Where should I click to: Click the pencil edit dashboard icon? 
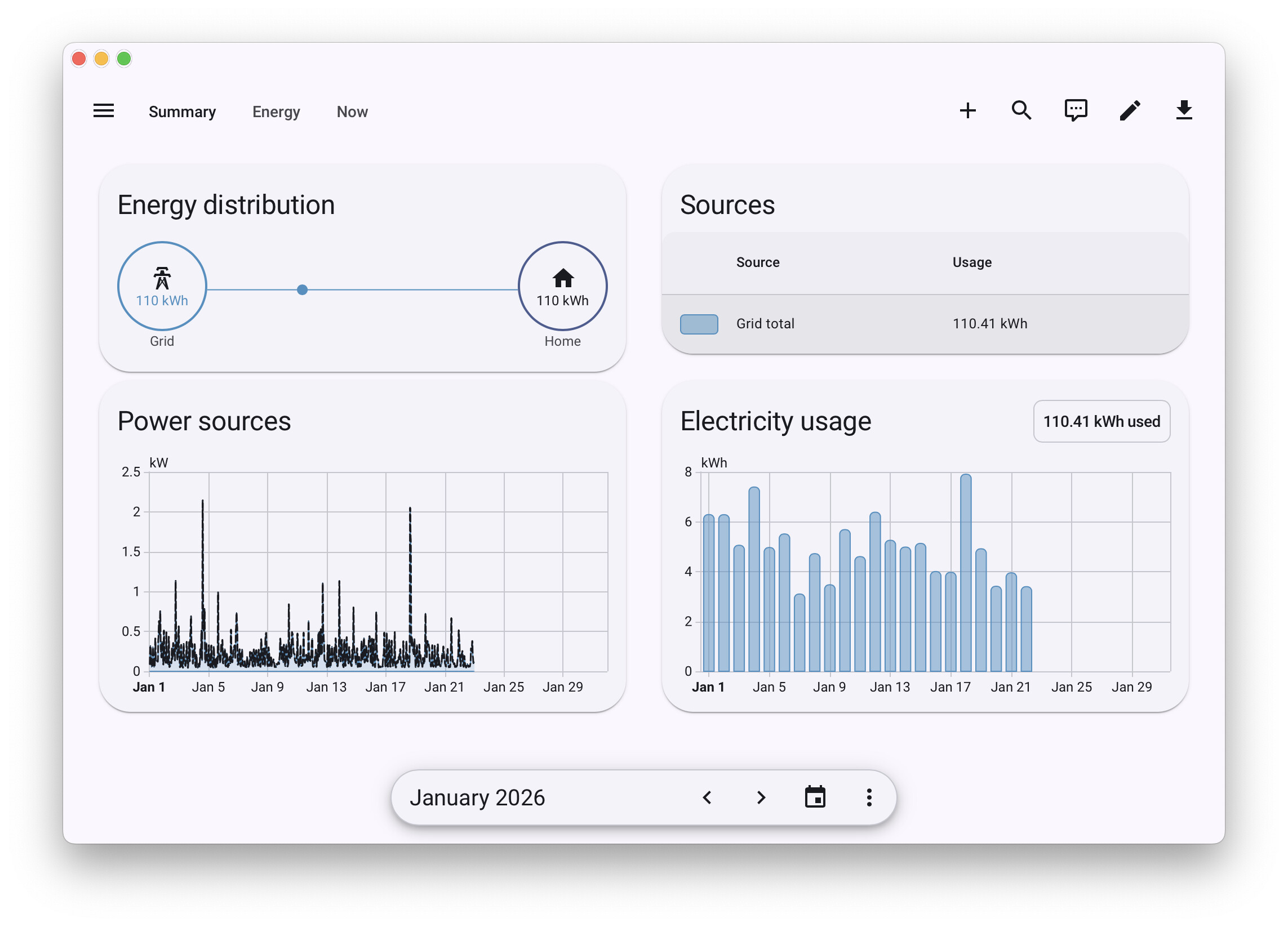pos(1130,110)
